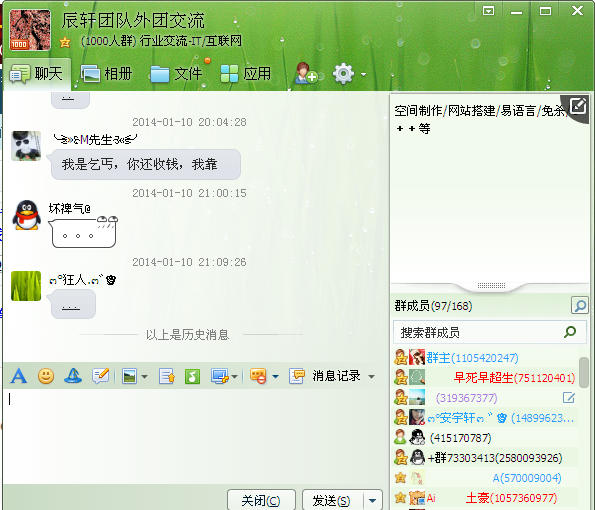Select member A(570009004)

(485, 478)
